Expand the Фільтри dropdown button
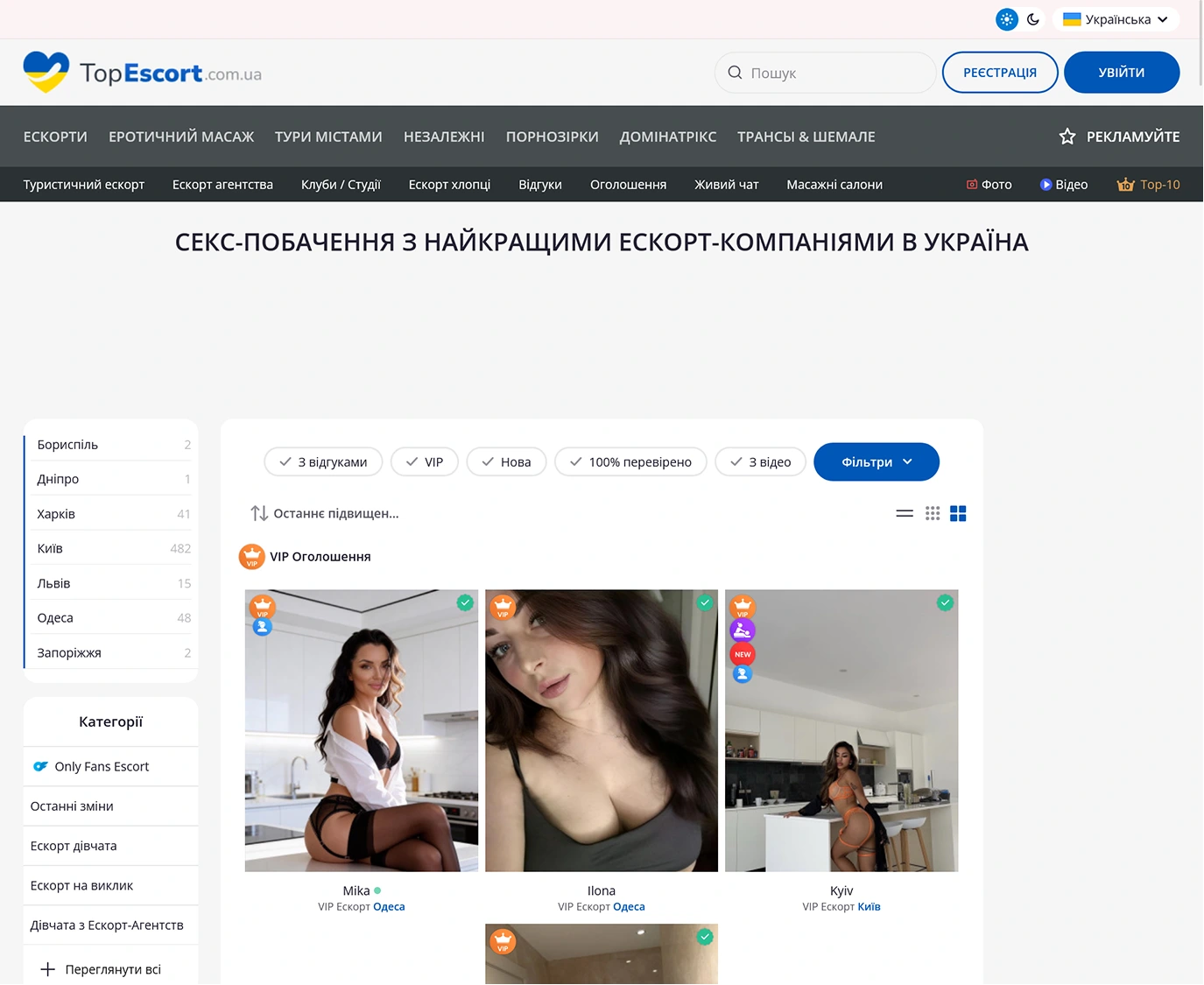Image resolution: width=1204 pixels, height=985 pixels. [x=877, y=462]
